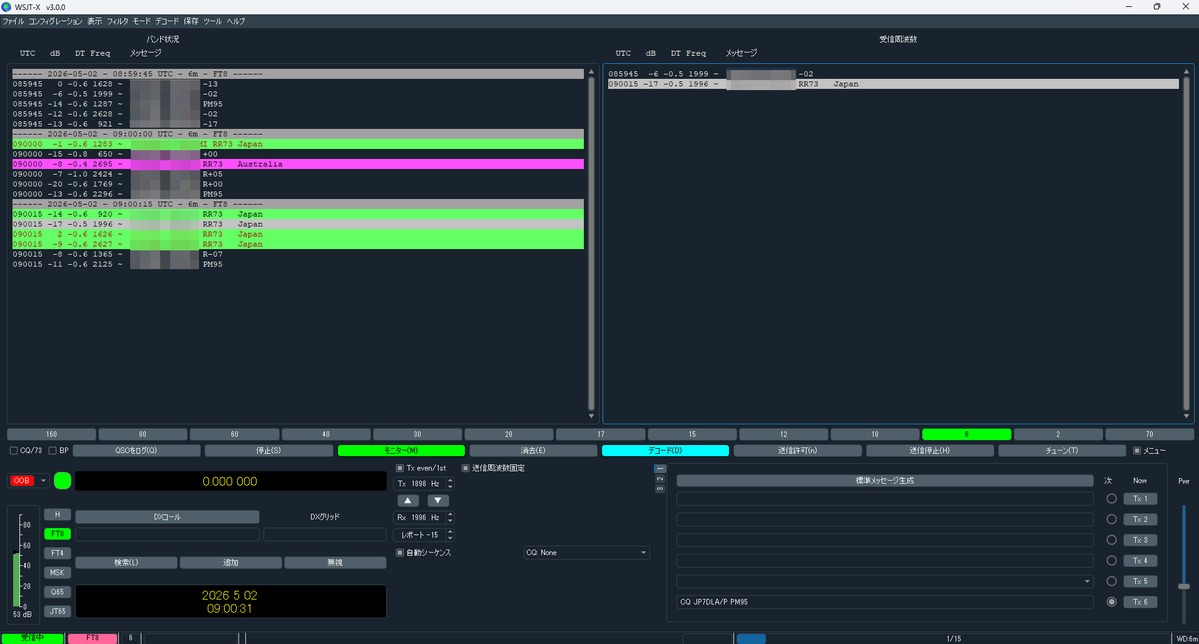1199x644 pixels.
Task: Decrease the Rx 1996 Hz spinner
Action: tap(450, 520)
